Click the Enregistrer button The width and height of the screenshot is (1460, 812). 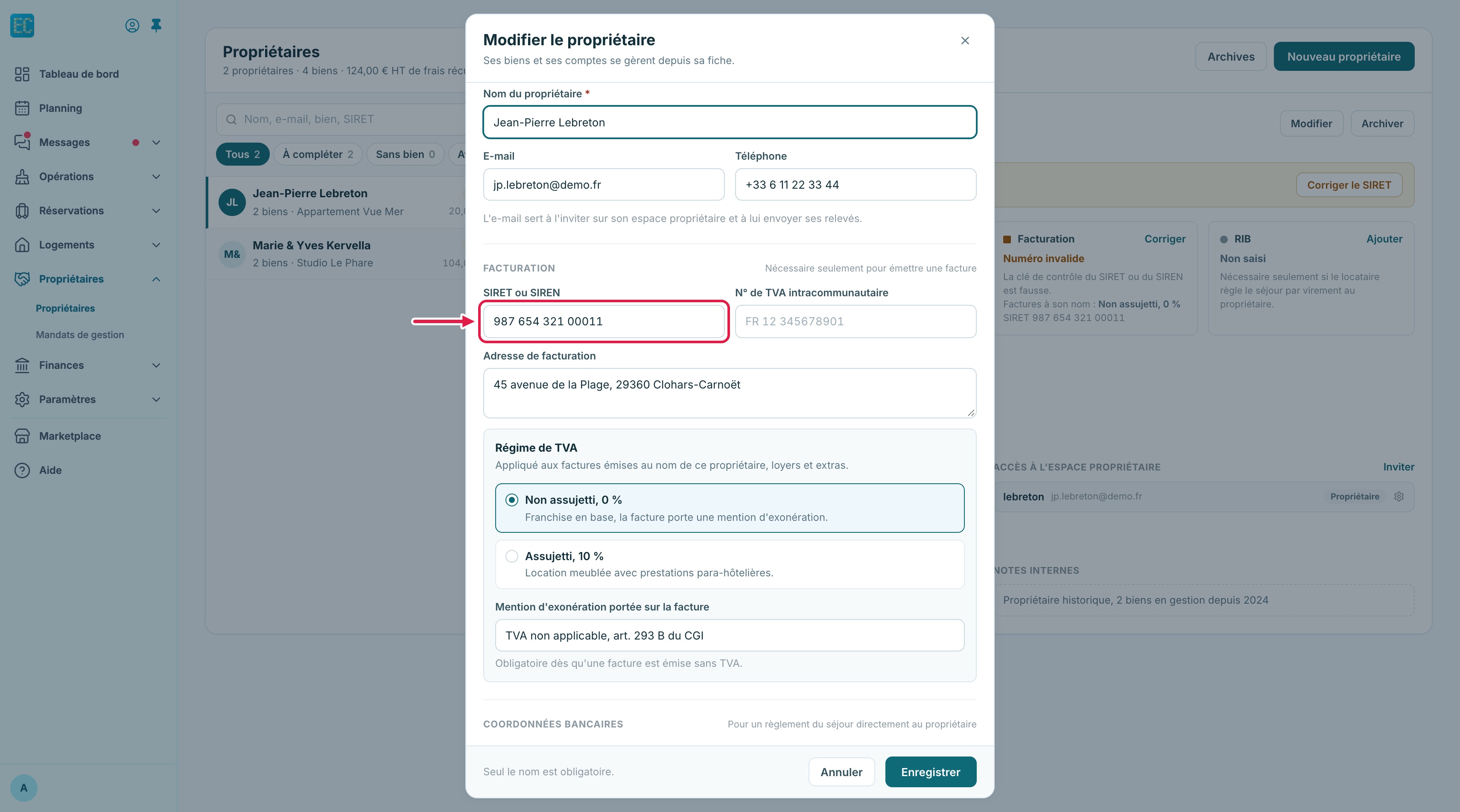931,772
